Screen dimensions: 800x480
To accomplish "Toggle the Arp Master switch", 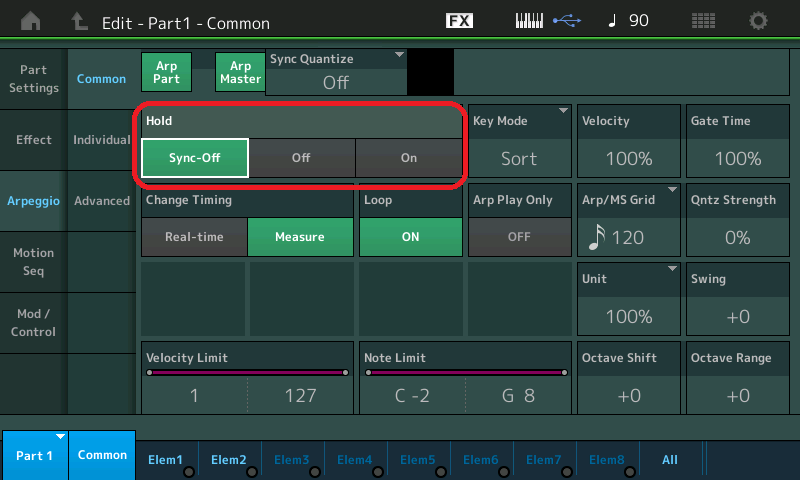I will [x=240, y=72].
